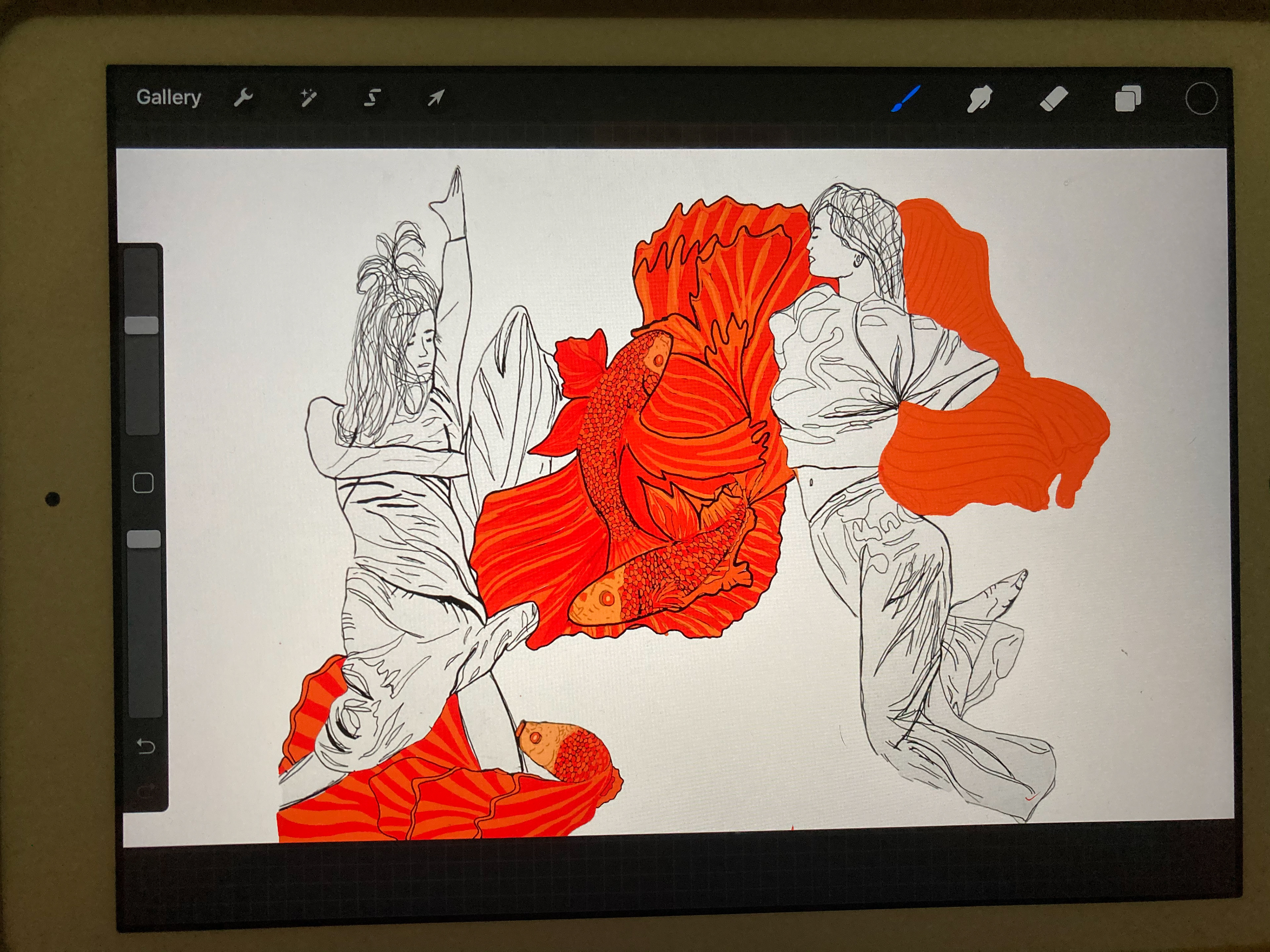Open the Adjustments magic wand menu
The image size is (1270, 952).
(308, 98)
